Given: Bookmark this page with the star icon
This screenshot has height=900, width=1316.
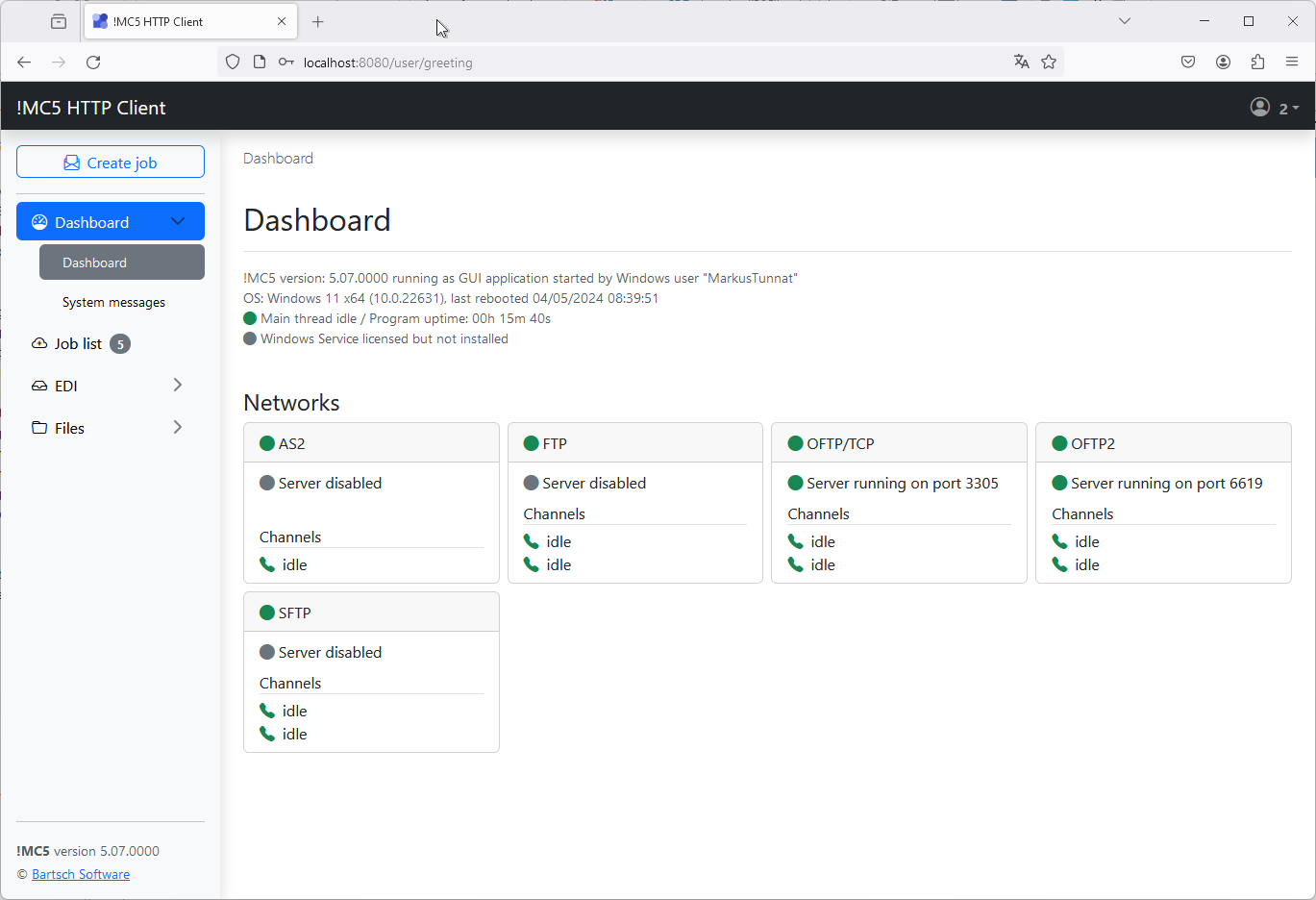Looking at the screenshot, I should click(1049, 62).
